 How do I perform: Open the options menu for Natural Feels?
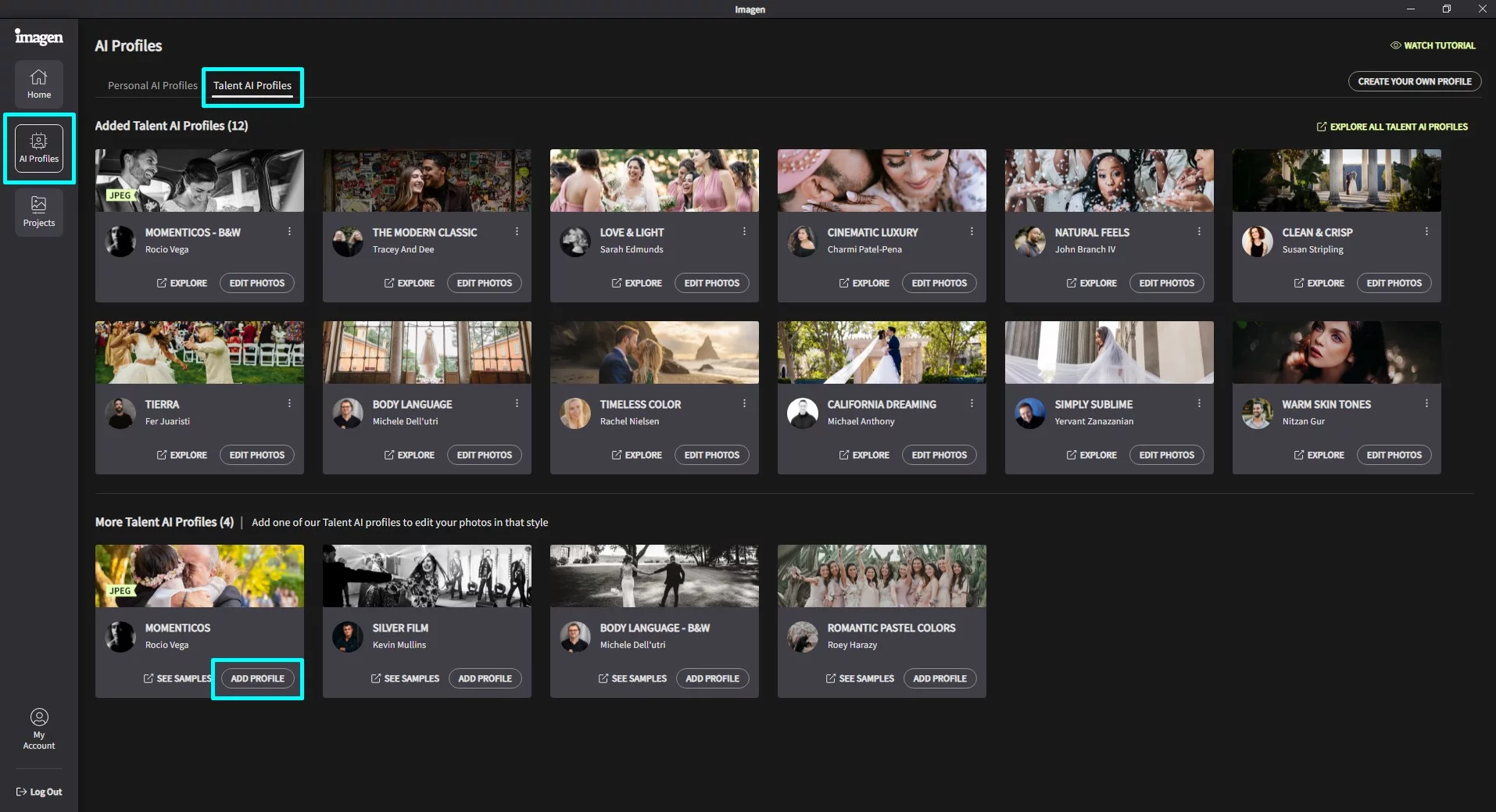(x=1199, y=231)
